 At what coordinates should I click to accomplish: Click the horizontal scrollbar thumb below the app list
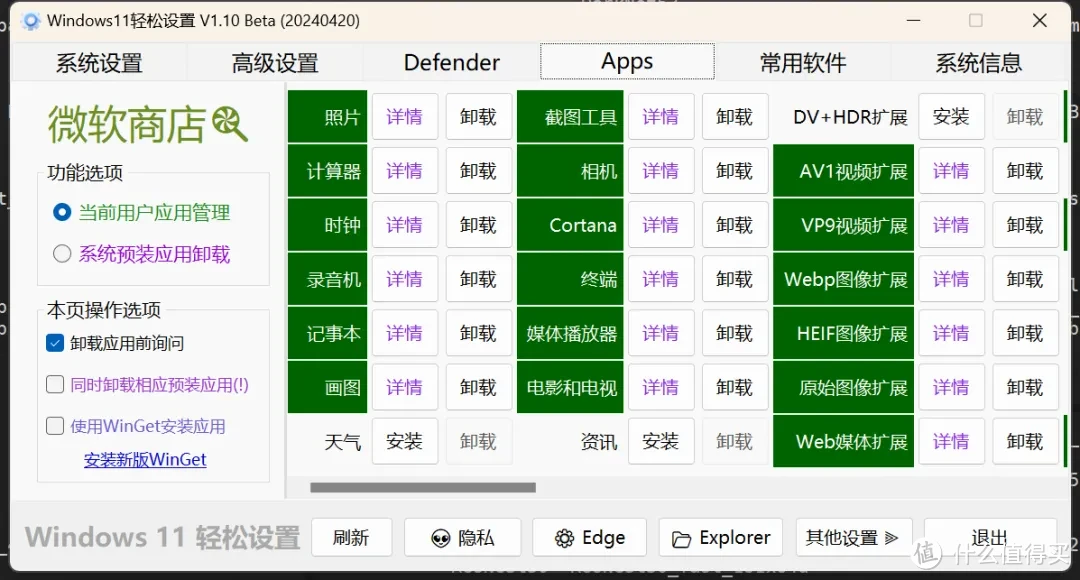423,487
